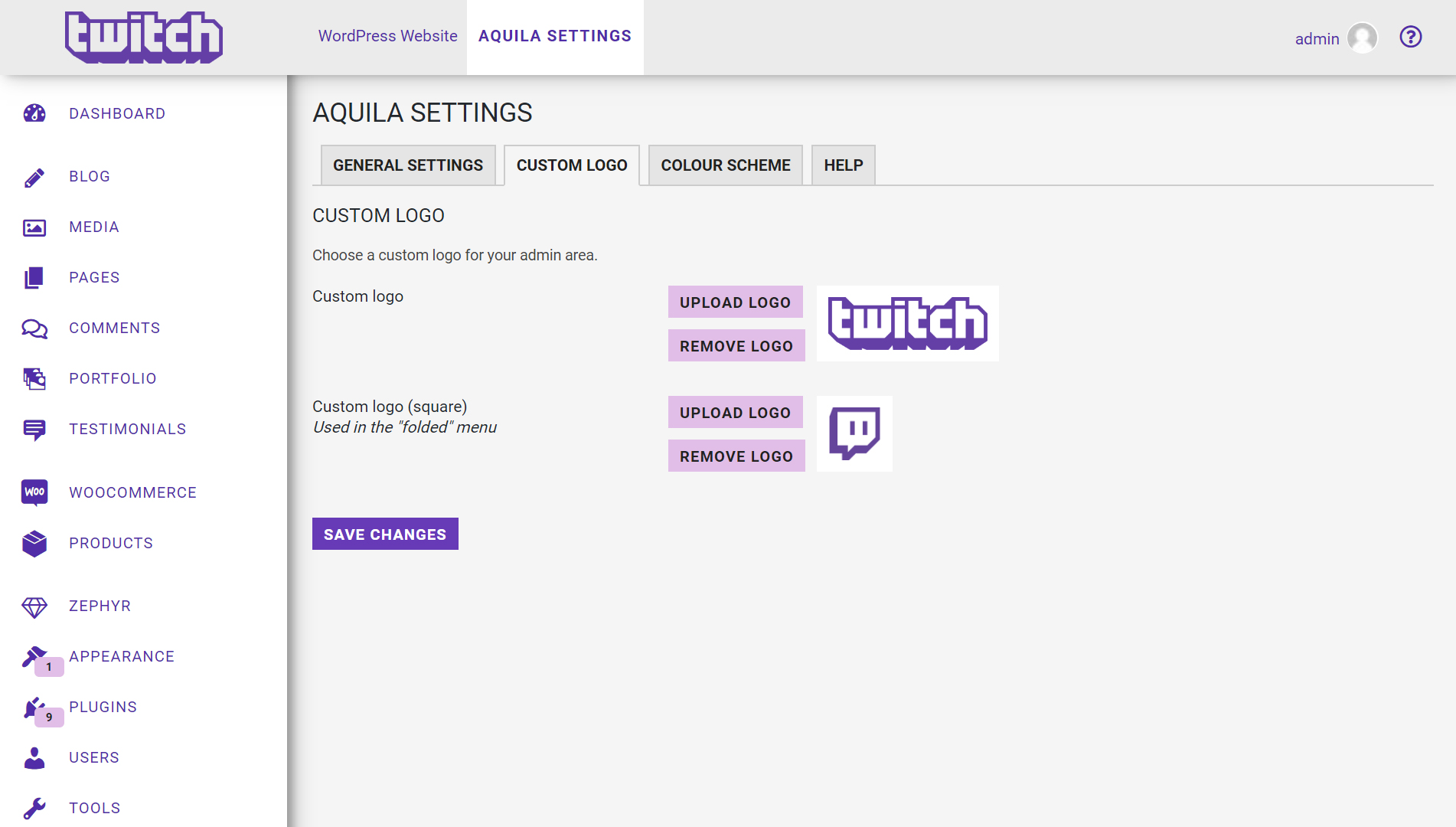Image resolution: width=1456 pixels, height=827 pixels.
Task: Click the Users person icon
Action: click(x=34, y=758)
